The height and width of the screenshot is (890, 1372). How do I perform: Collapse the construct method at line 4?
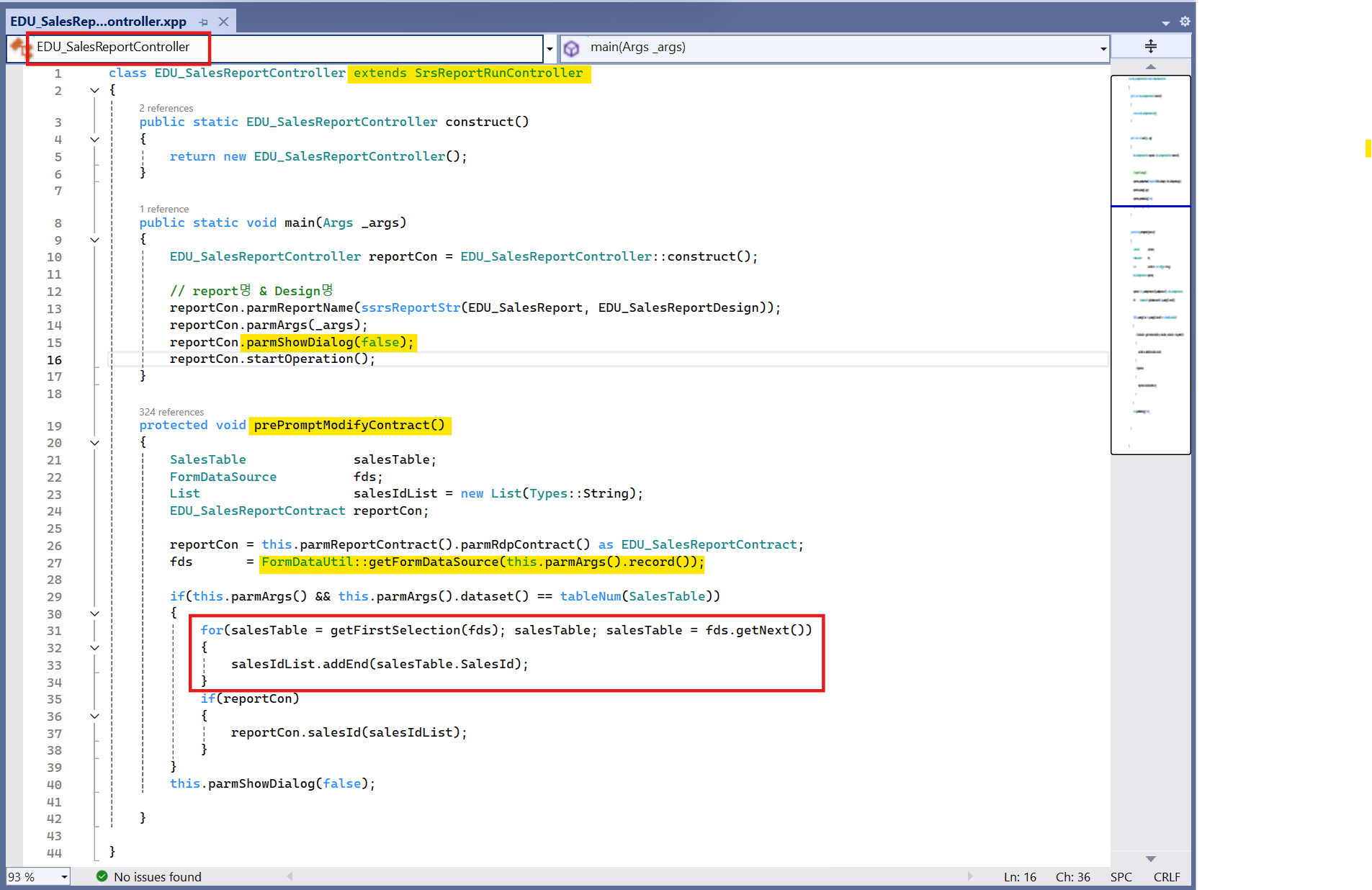coord(94,140)
